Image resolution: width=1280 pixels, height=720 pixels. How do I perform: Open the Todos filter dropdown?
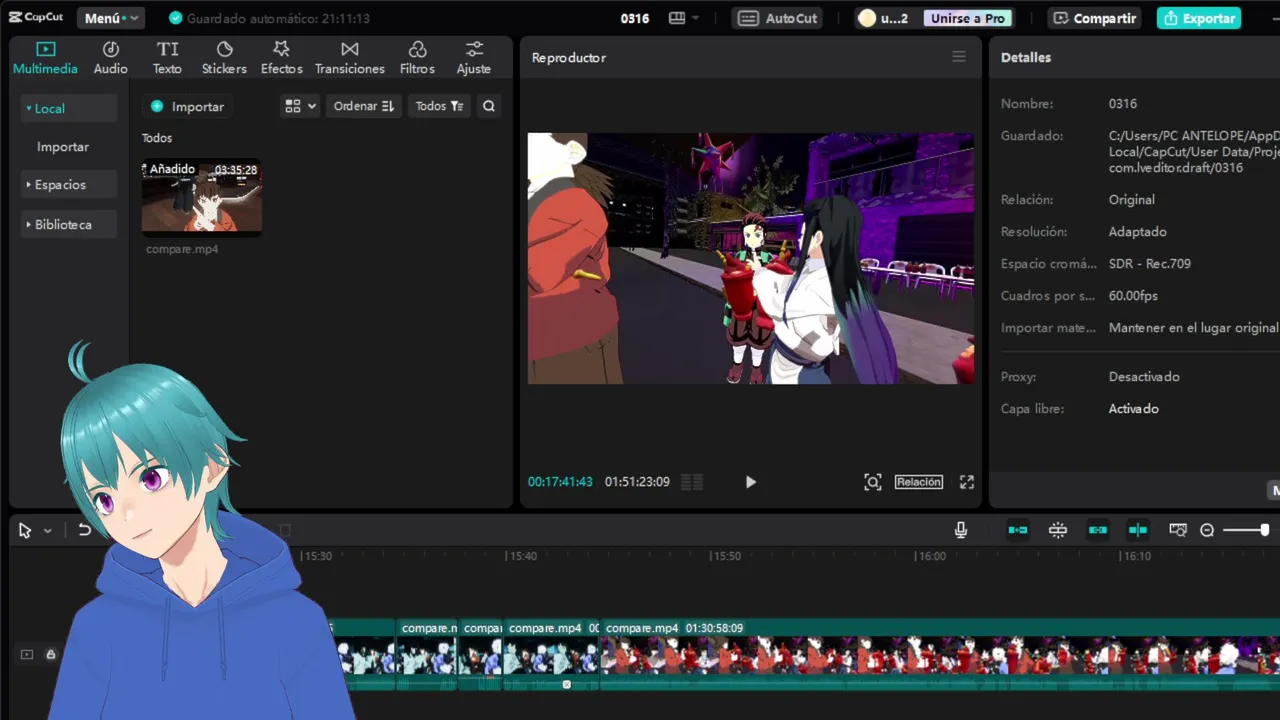coord(439,106)
